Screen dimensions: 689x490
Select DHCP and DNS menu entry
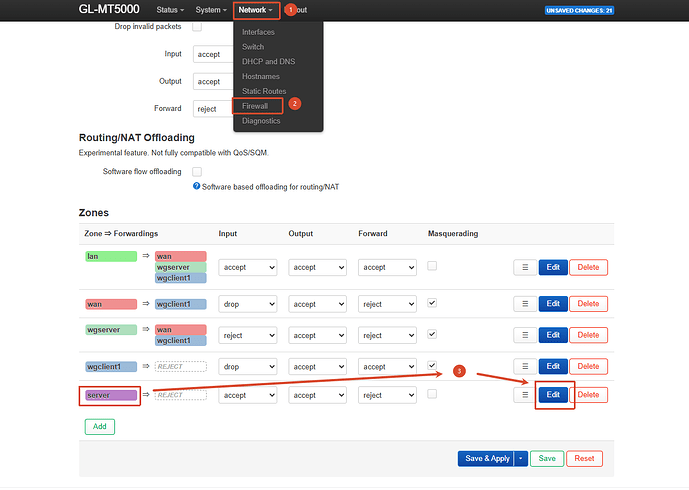pos(268,62)
